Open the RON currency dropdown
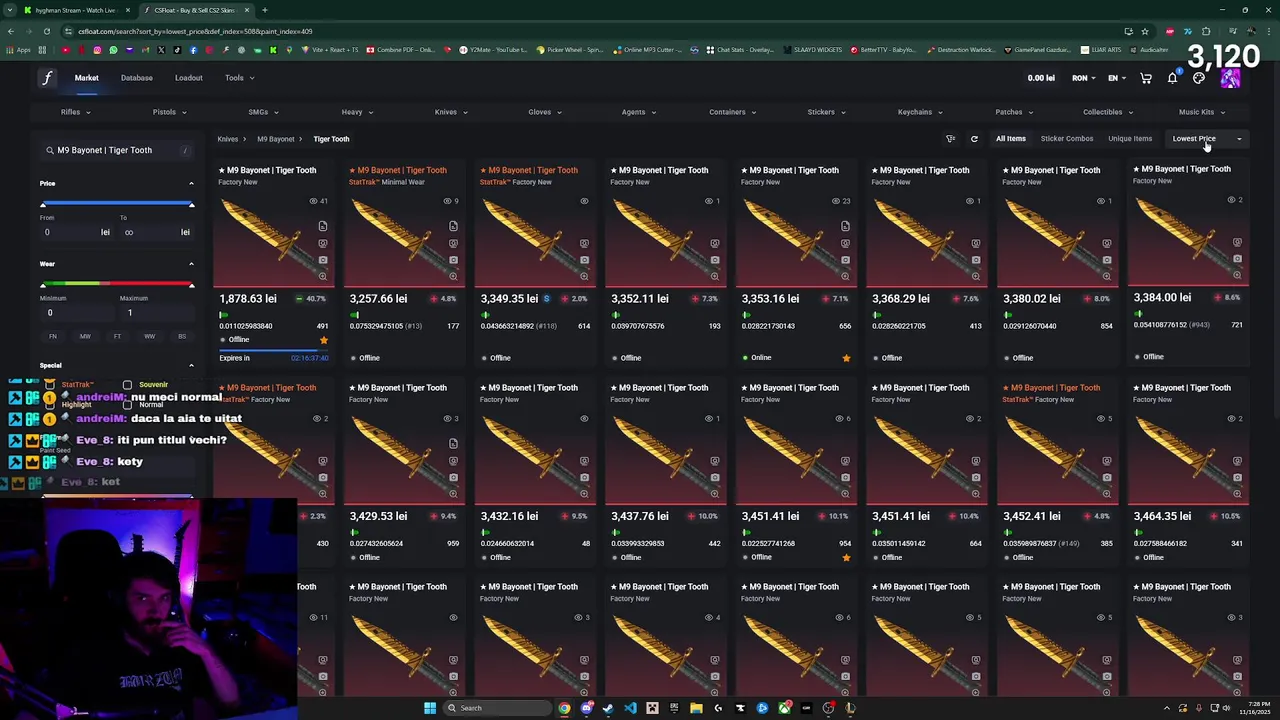This screenshot has height=720, width=1280. (1084, 78)
